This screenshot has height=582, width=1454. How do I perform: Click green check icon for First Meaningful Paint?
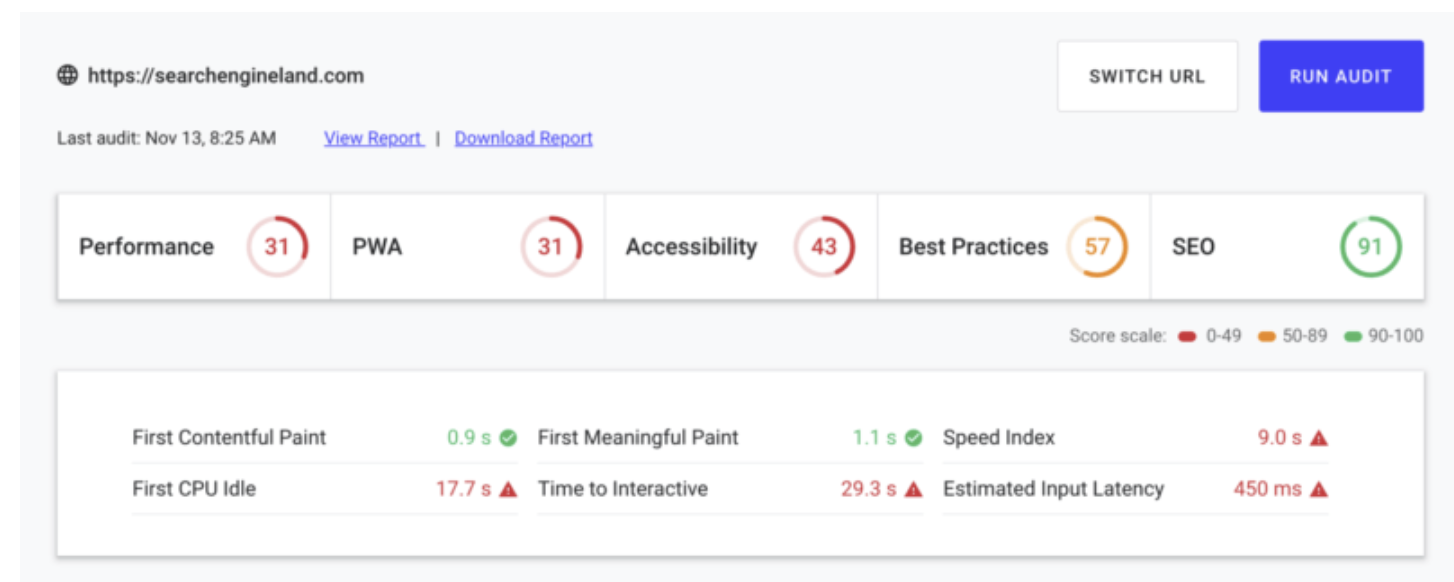coord(913,437)
